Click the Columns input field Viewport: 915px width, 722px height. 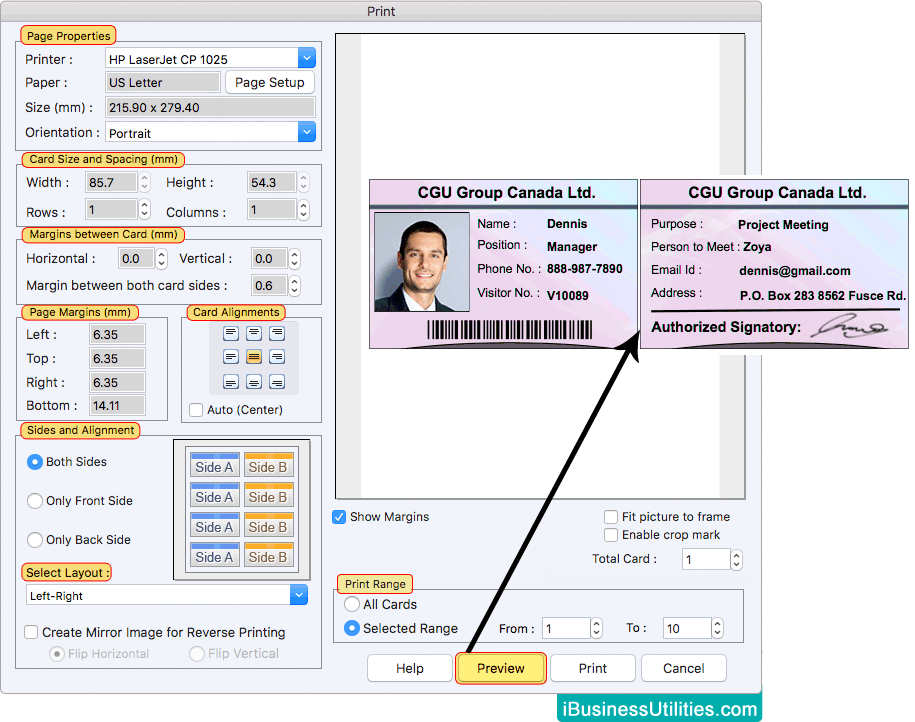coord(271,210)
